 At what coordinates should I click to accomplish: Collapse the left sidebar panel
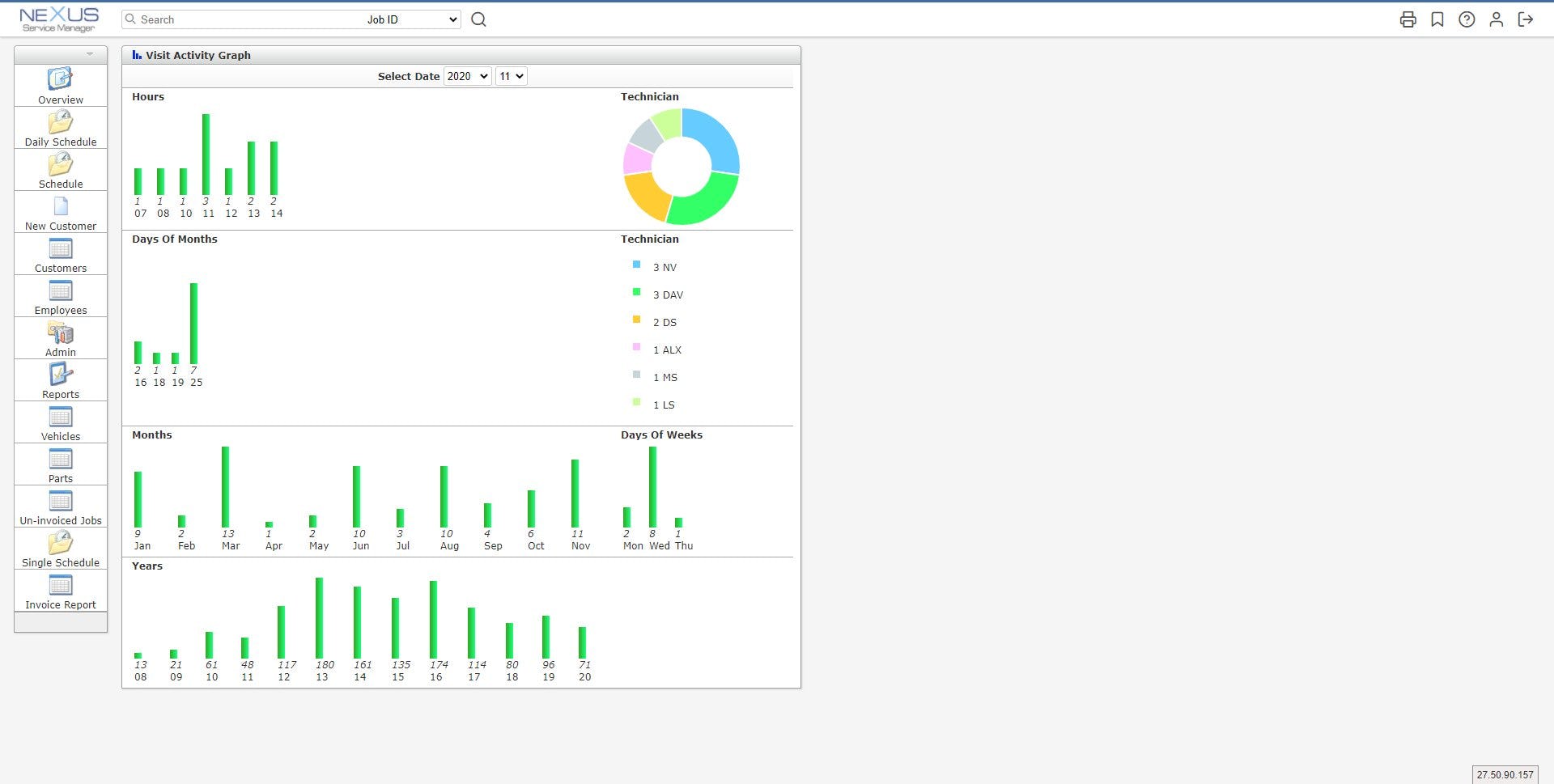click(x=91, y=54)
